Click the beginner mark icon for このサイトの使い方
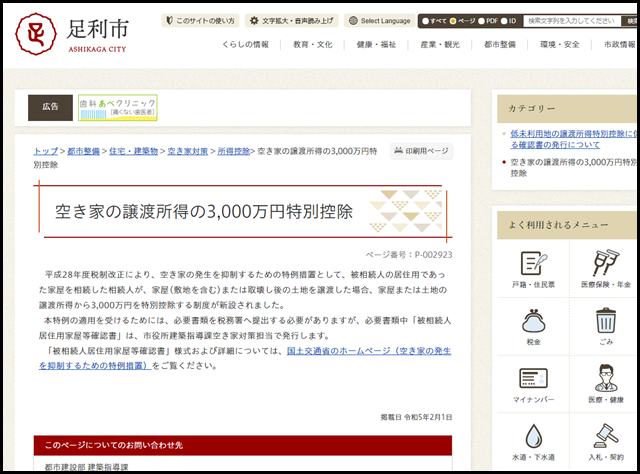 coord(169,20)
